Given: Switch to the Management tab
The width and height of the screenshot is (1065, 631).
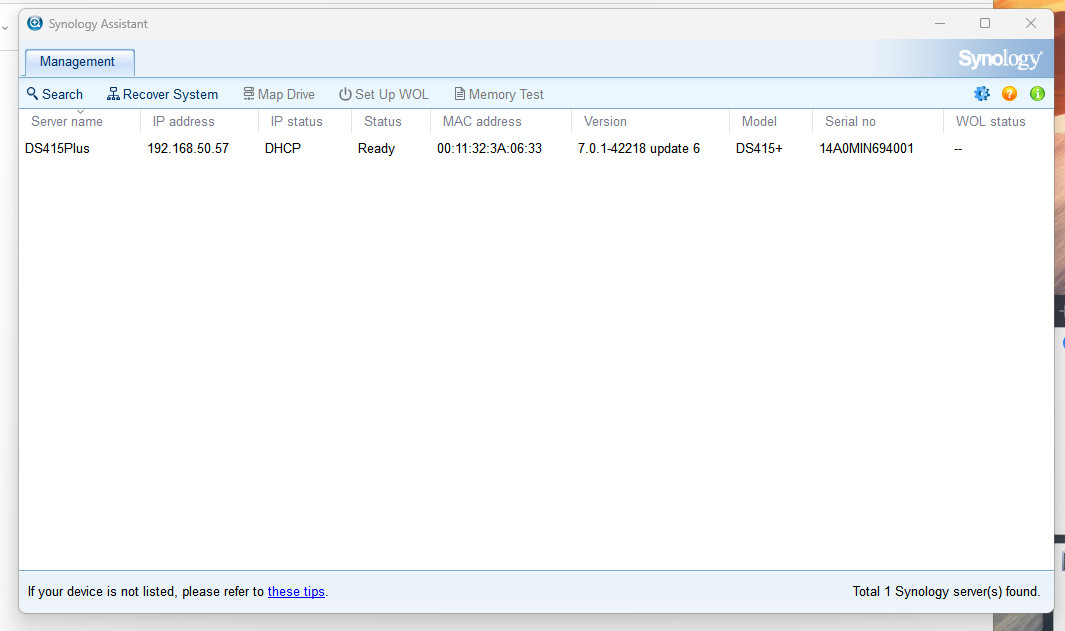Looking at the screenshot, I should (x=79, y=62).
